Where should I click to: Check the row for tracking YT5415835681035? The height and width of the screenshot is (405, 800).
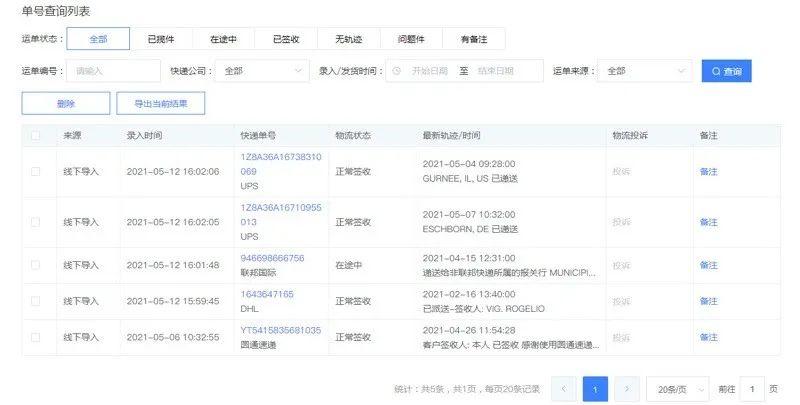point(35,337)
